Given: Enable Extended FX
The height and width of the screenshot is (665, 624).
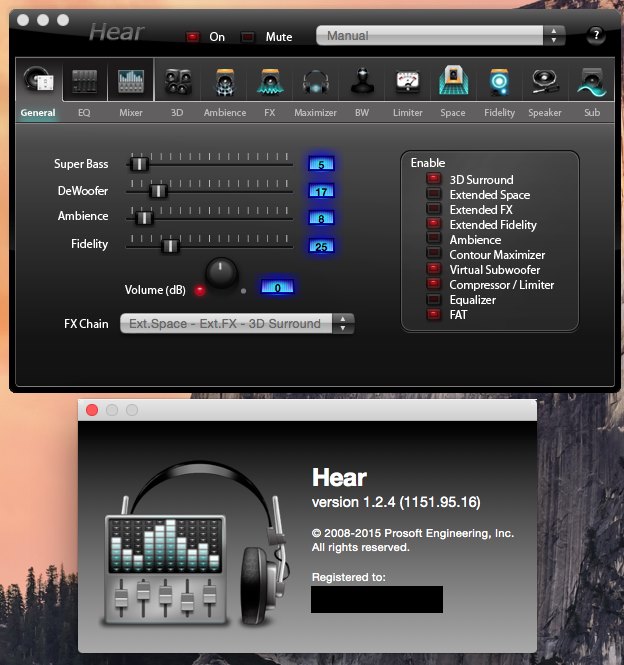Looking at the screenshot, I should (x=434, y=209).
